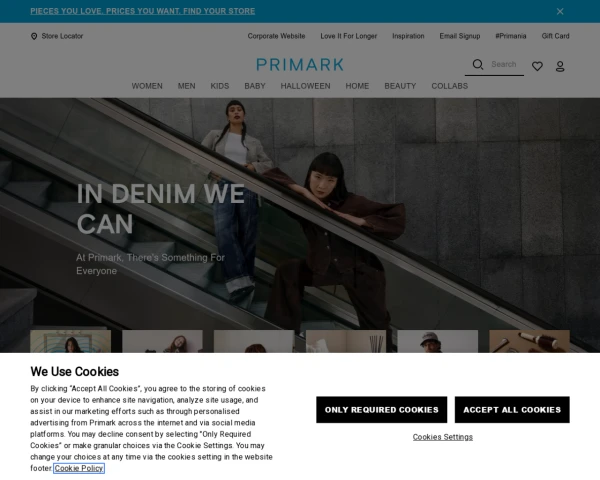Visit the Corporate Website link
600x480 pixels.
[276, 36]
